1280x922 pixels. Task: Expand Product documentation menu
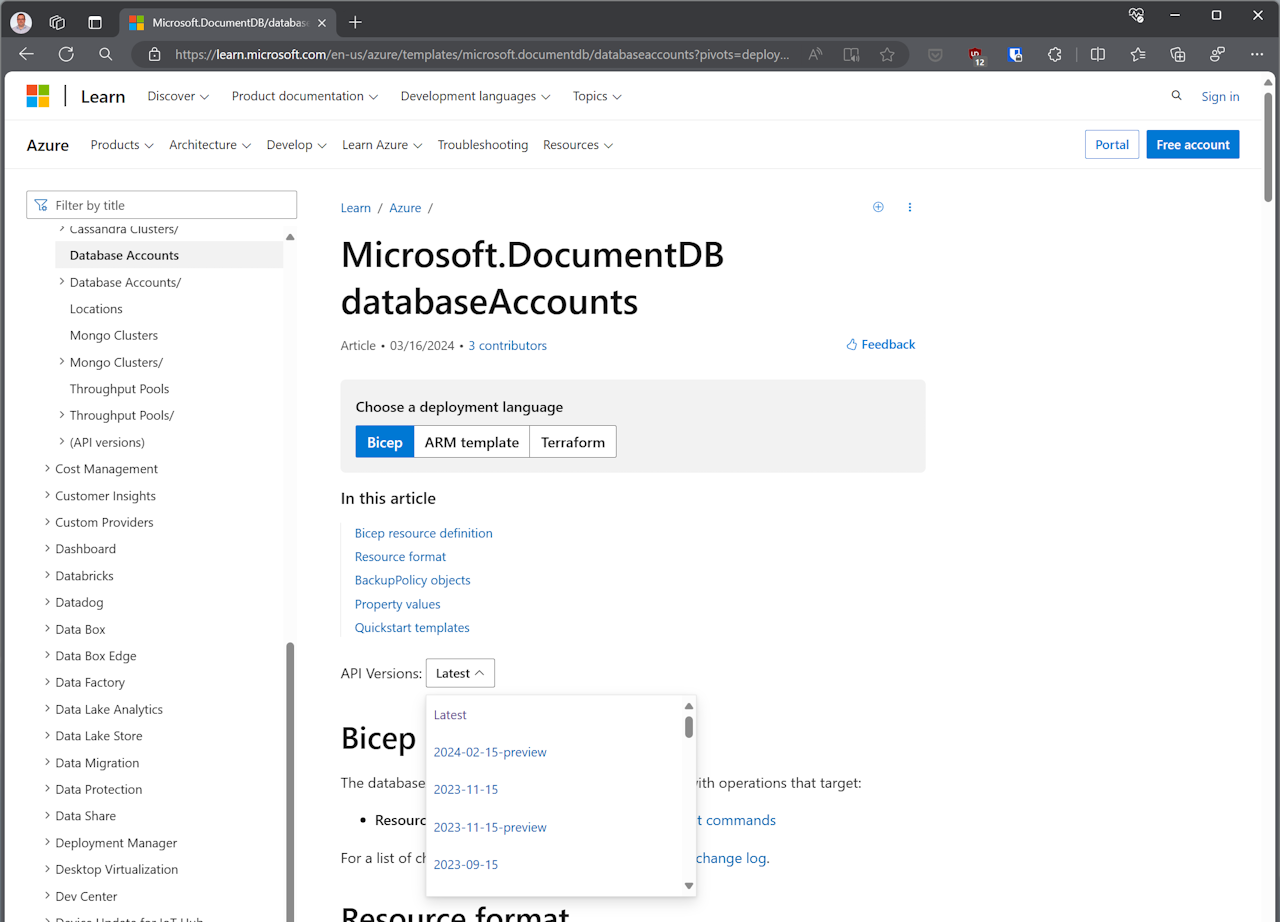[305, 96]
